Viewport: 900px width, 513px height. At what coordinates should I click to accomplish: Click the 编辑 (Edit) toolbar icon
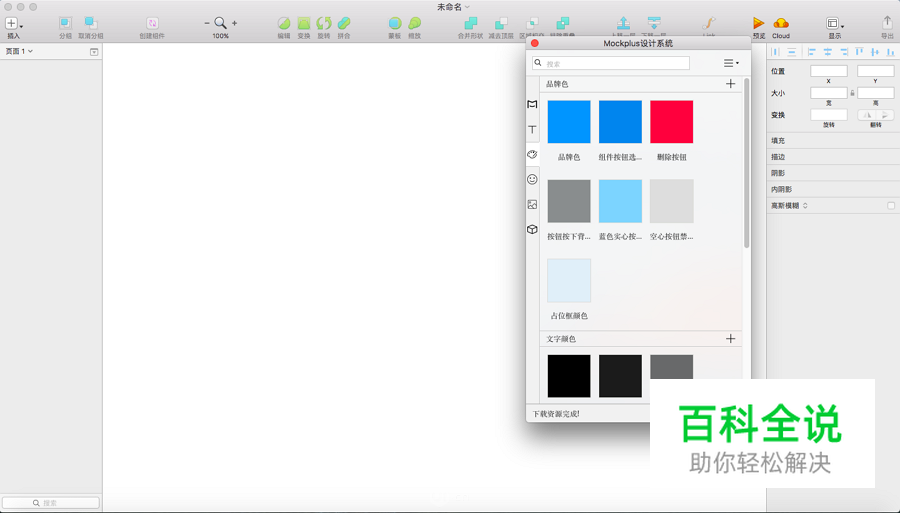pyautogui.click(x=284, y=23)
